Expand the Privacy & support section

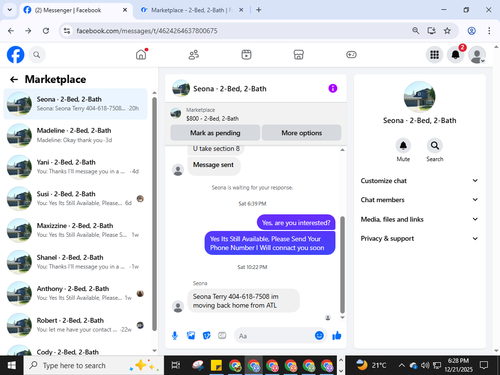(x=419, y=238)
